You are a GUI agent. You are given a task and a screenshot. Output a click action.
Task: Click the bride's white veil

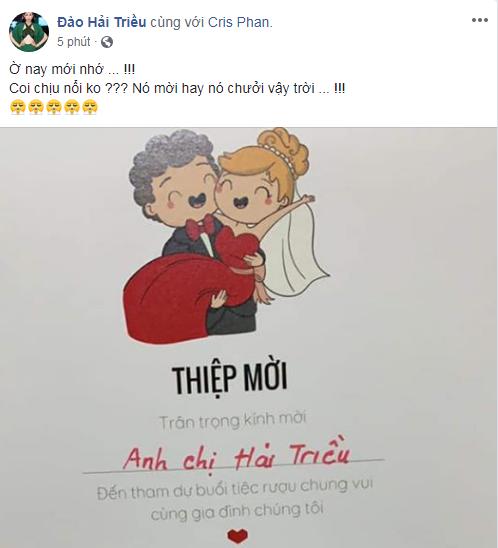295,250
